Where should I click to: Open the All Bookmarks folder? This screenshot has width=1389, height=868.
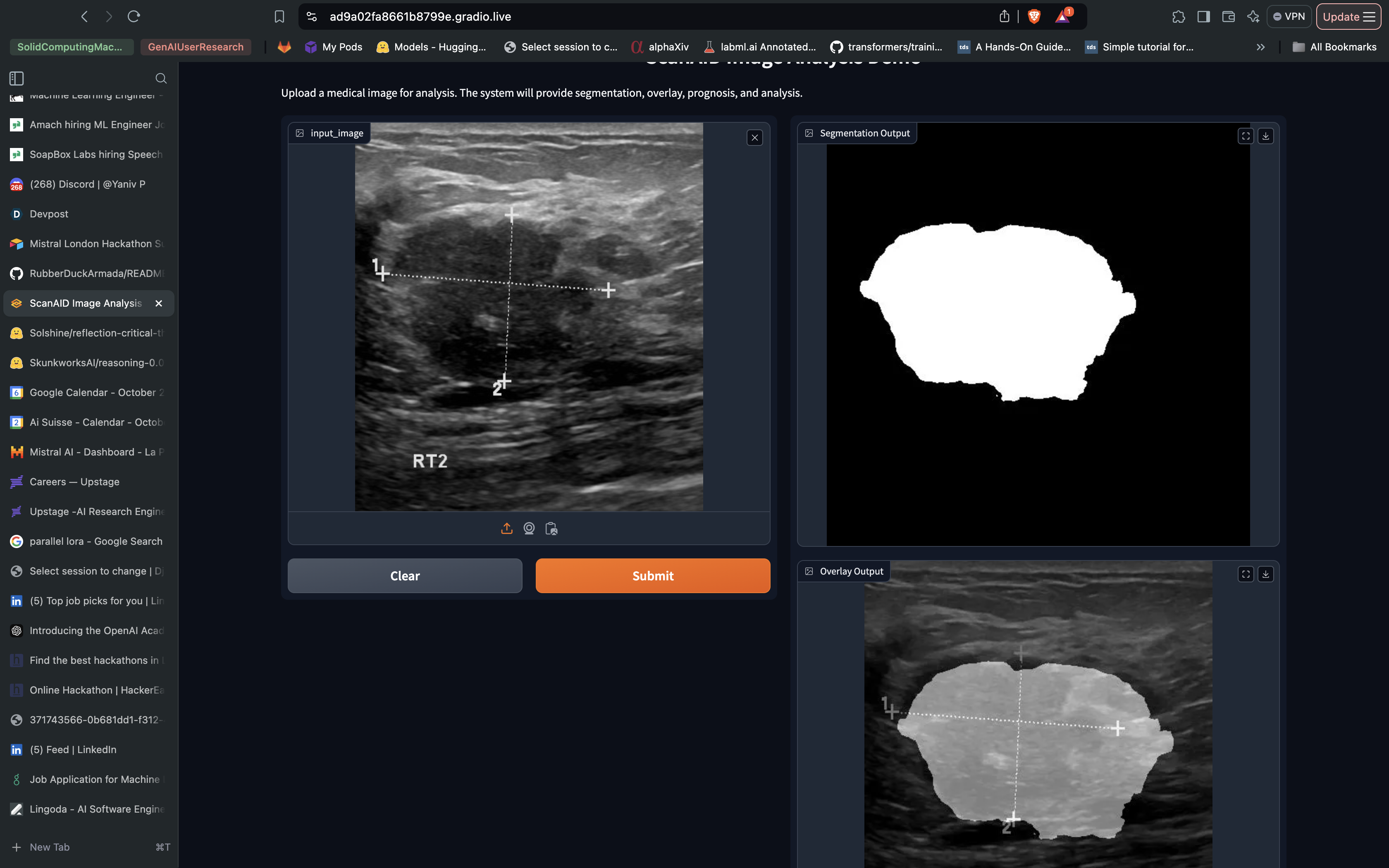pyautogui.click(x=1334, y=47)
